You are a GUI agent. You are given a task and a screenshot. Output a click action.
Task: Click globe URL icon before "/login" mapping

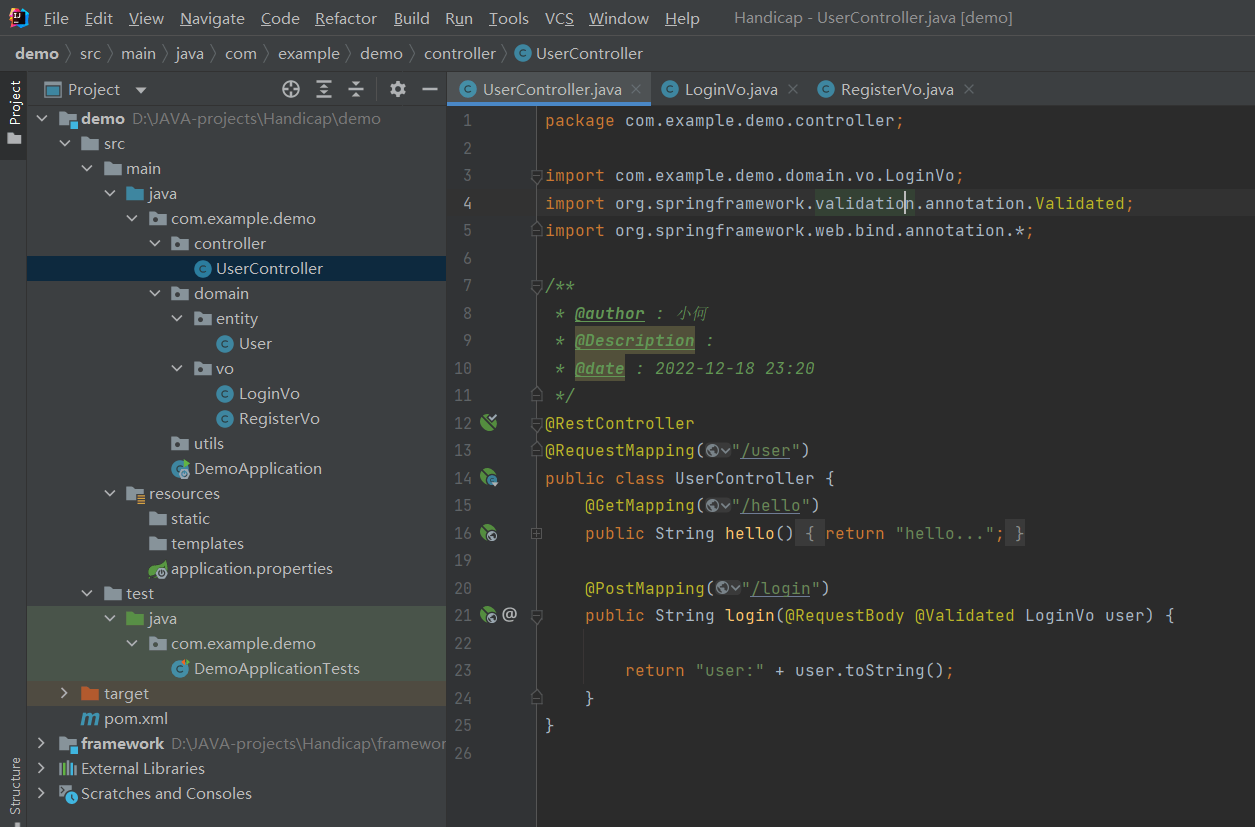[727, 588]
